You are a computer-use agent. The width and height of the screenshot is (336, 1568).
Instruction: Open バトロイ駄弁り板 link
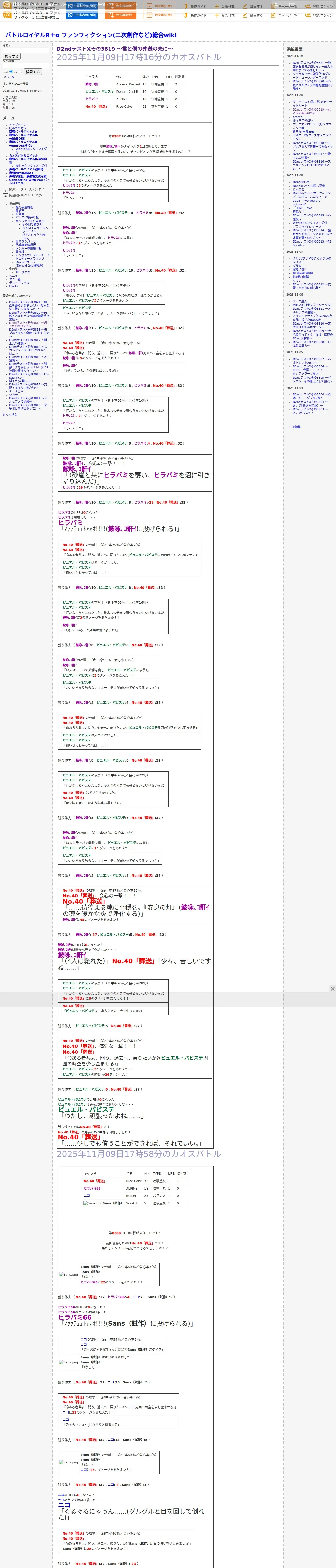[27, 217]
